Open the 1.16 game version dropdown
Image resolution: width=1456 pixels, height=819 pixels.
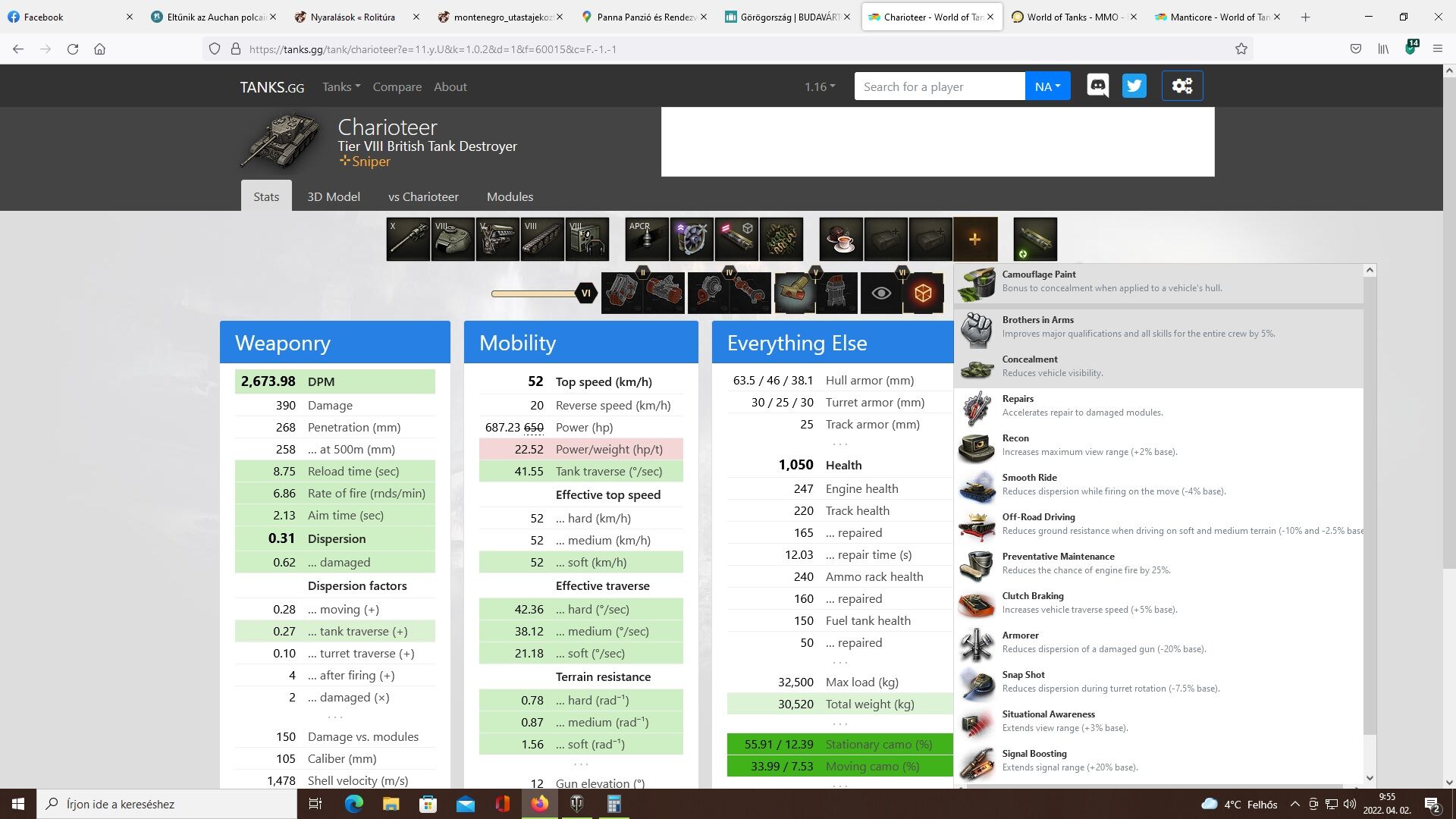coord(820,86)
